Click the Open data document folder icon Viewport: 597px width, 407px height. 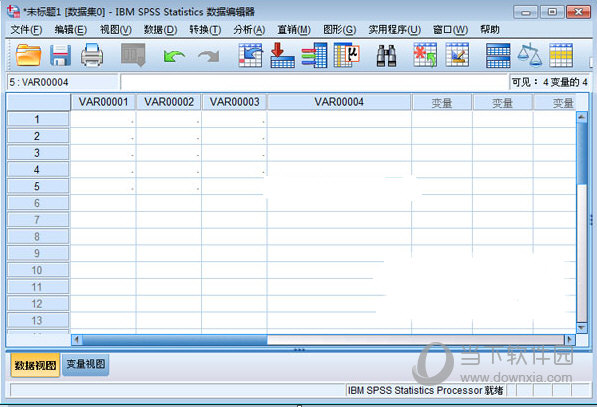point(28,55)
